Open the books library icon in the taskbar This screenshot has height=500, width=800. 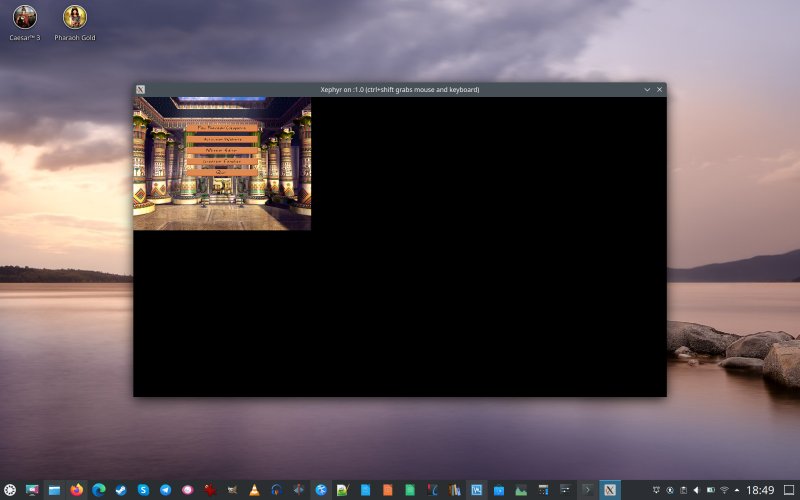point(454,490)
